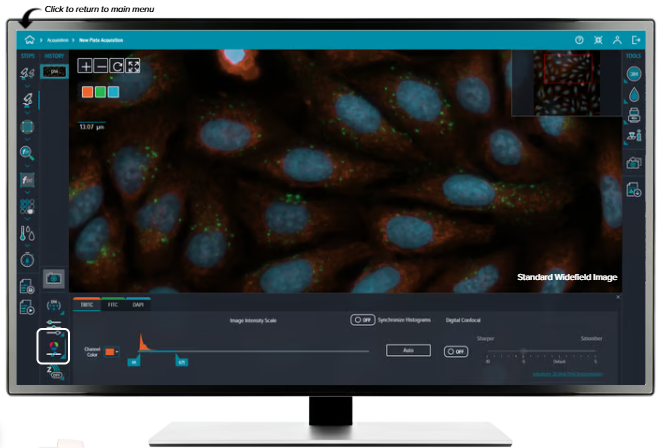Expand chevron below well-grid step icon
This screenshot has height=448, width=663.
[x=27, y=219]
